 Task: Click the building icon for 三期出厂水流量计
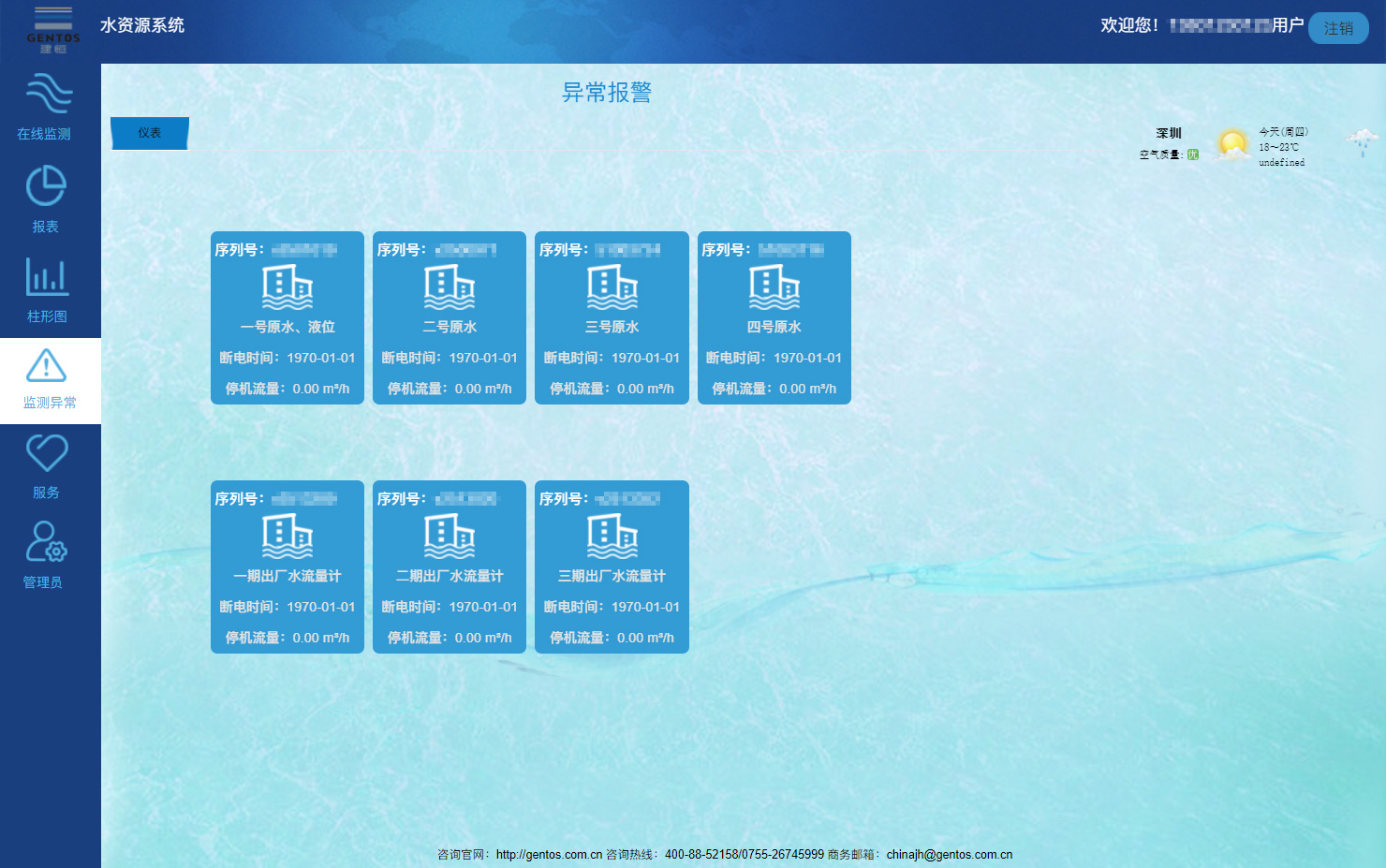coord(612,536)
